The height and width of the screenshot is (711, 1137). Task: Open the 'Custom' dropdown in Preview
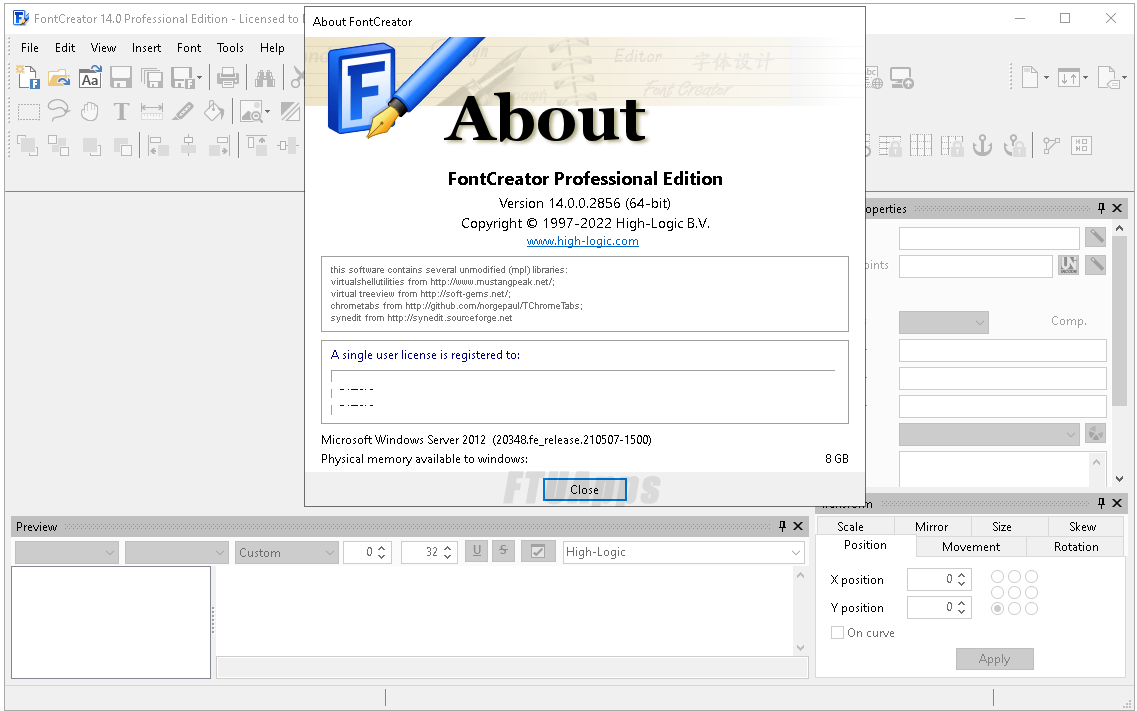tap(286, 552)
